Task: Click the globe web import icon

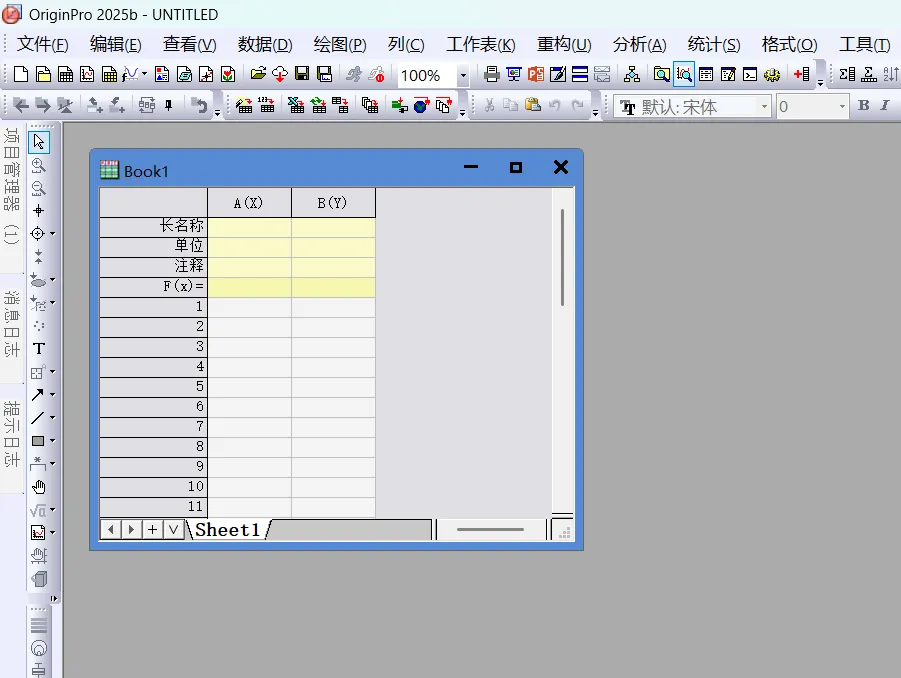Action: (422, 105)
